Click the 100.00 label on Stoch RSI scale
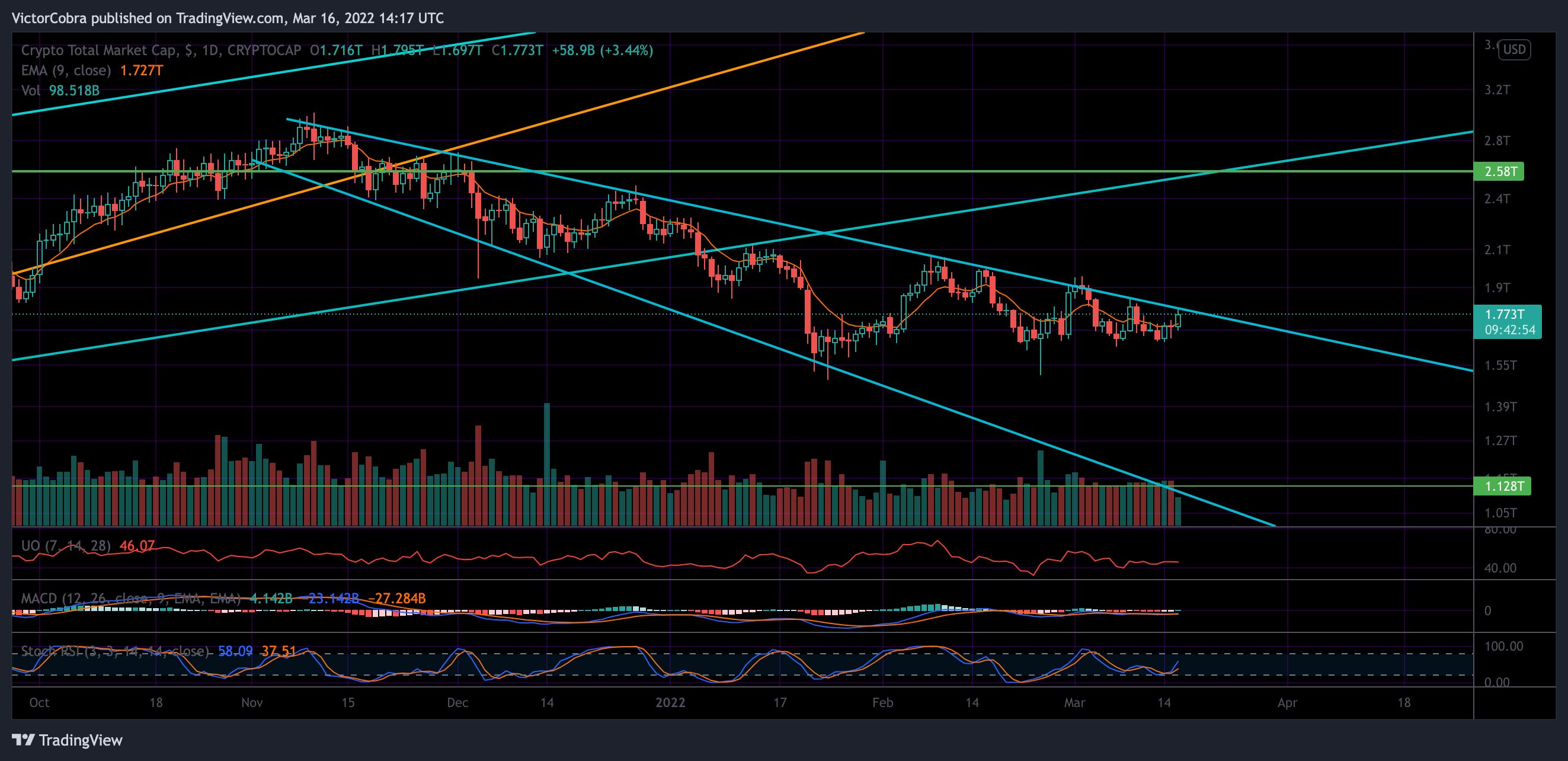 pos(1503,646)
